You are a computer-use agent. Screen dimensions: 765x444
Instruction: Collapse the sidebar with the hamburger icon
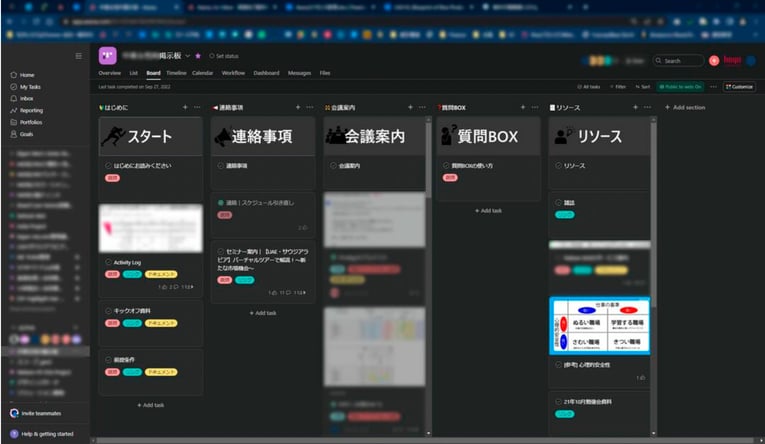tap(79, 55)
